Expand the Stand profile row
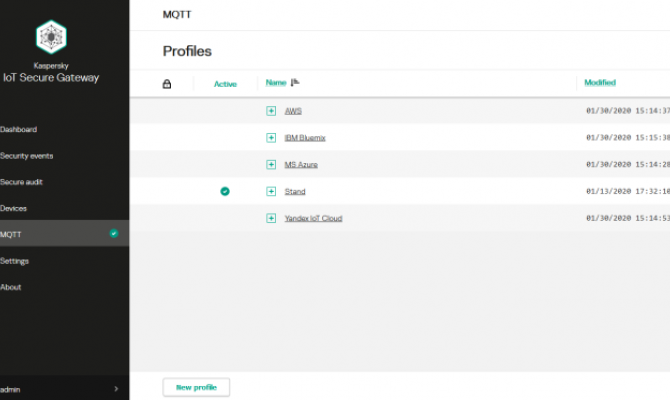Viewport: 670px width, 400px height. coord(271,191)
